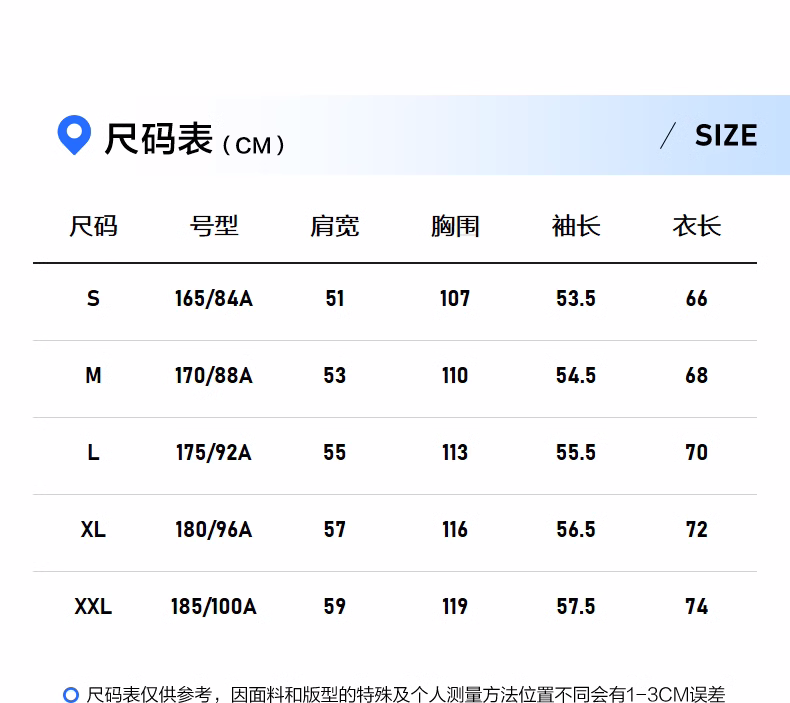This screenshot has width=790, height=703.
Task: Click the (CM) unit label
Action: click(253, 146)
